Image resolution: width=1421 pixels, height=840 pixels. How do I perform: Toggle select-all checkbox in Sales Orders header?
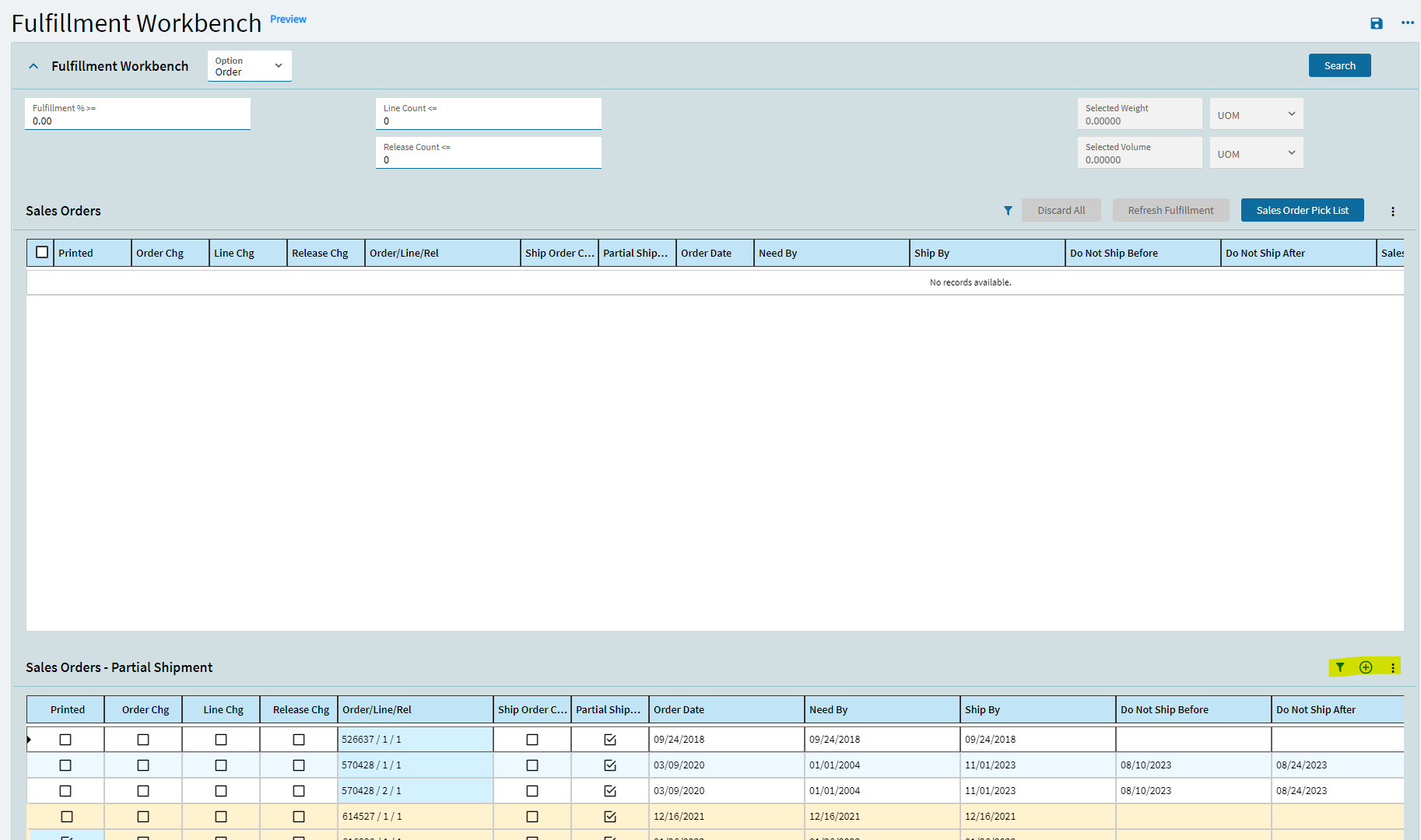pos(42,252)
